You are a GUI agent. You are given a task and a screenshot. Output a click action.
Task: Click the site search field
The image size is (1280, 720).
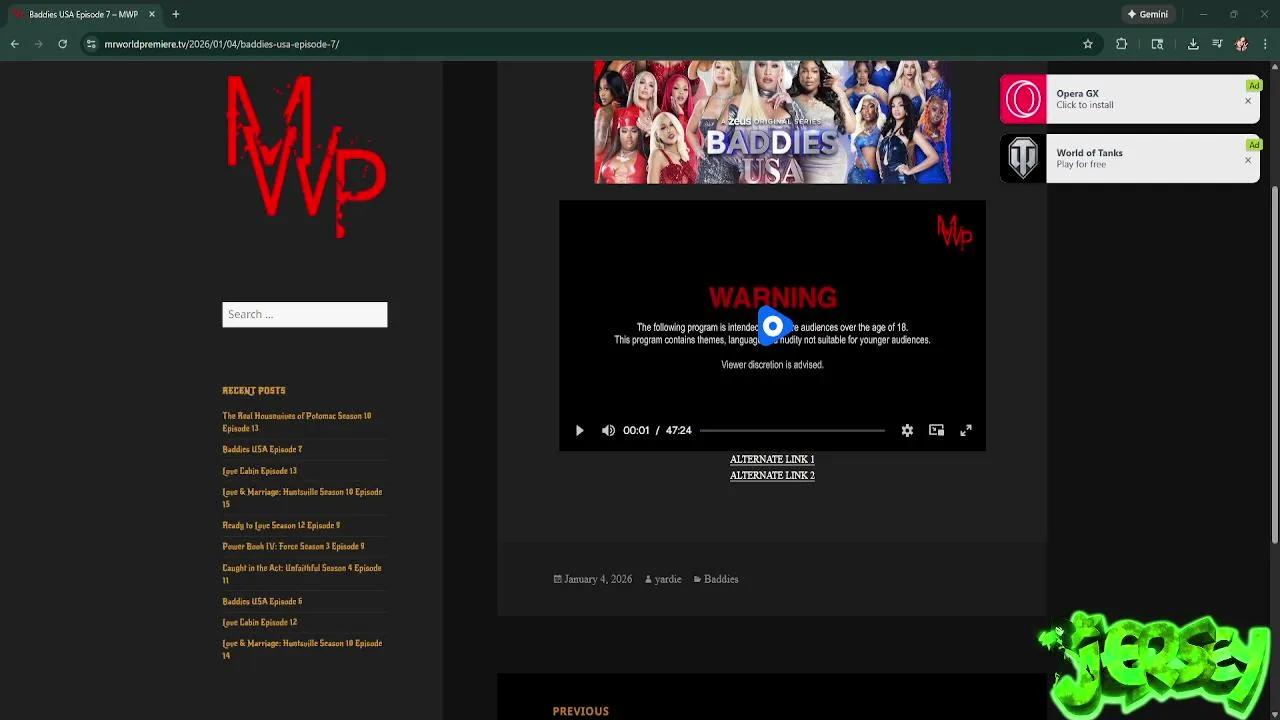click(x=304, y=314)
